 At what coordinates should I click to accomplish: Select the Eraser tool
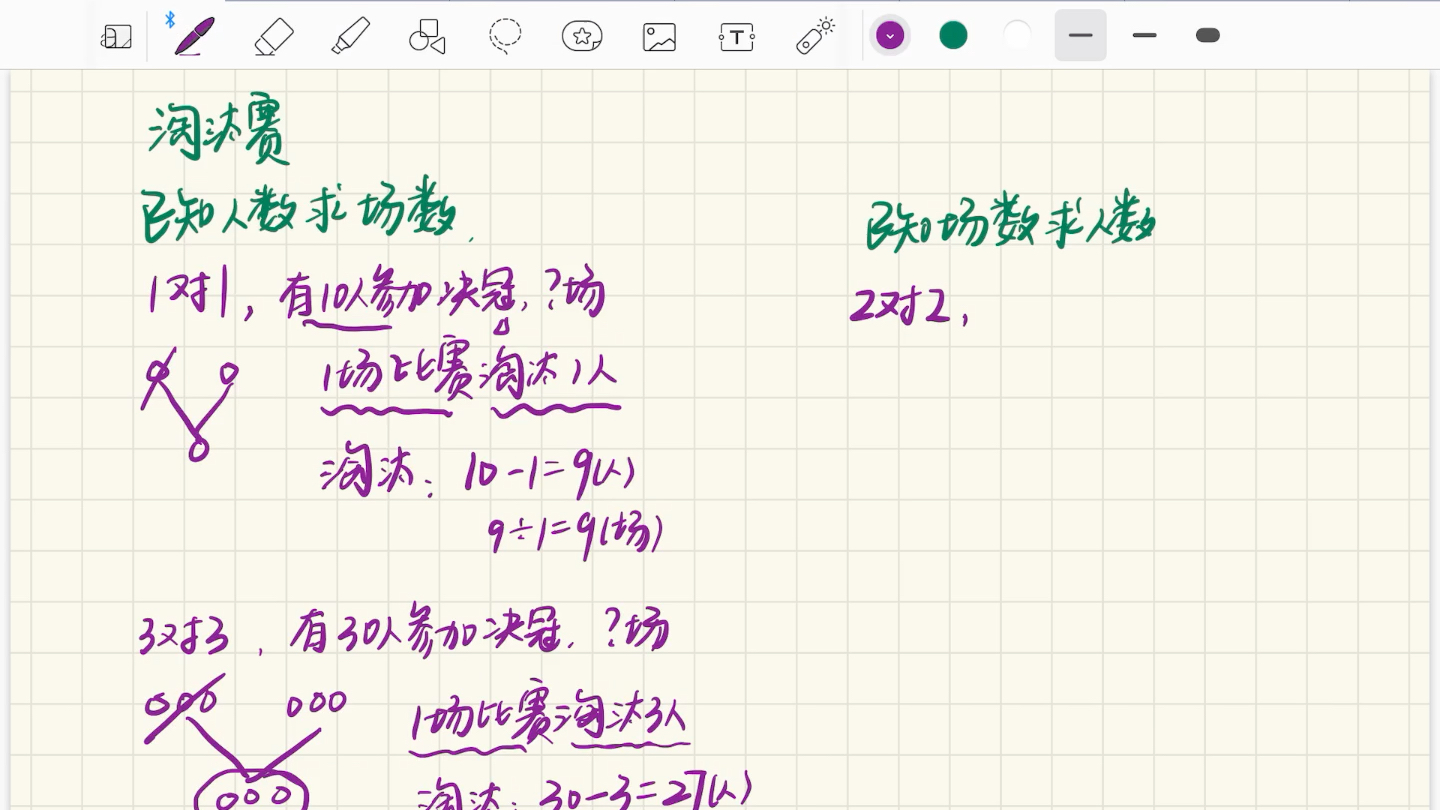(274, 37)
